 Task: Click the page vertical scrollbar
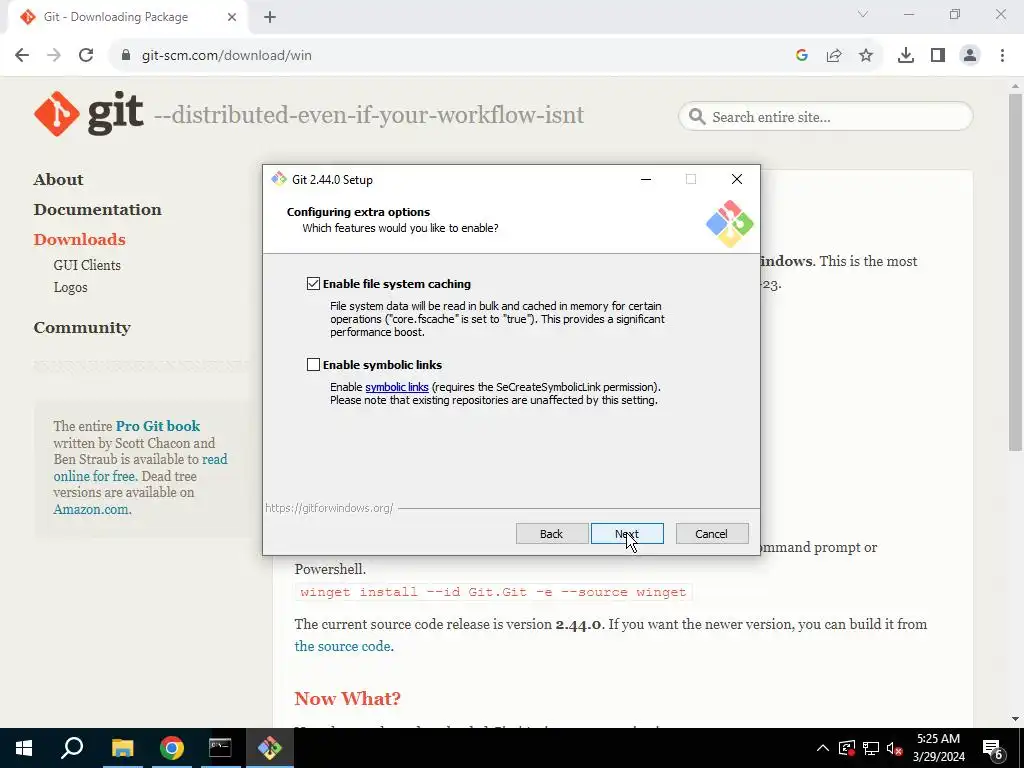1015,272
